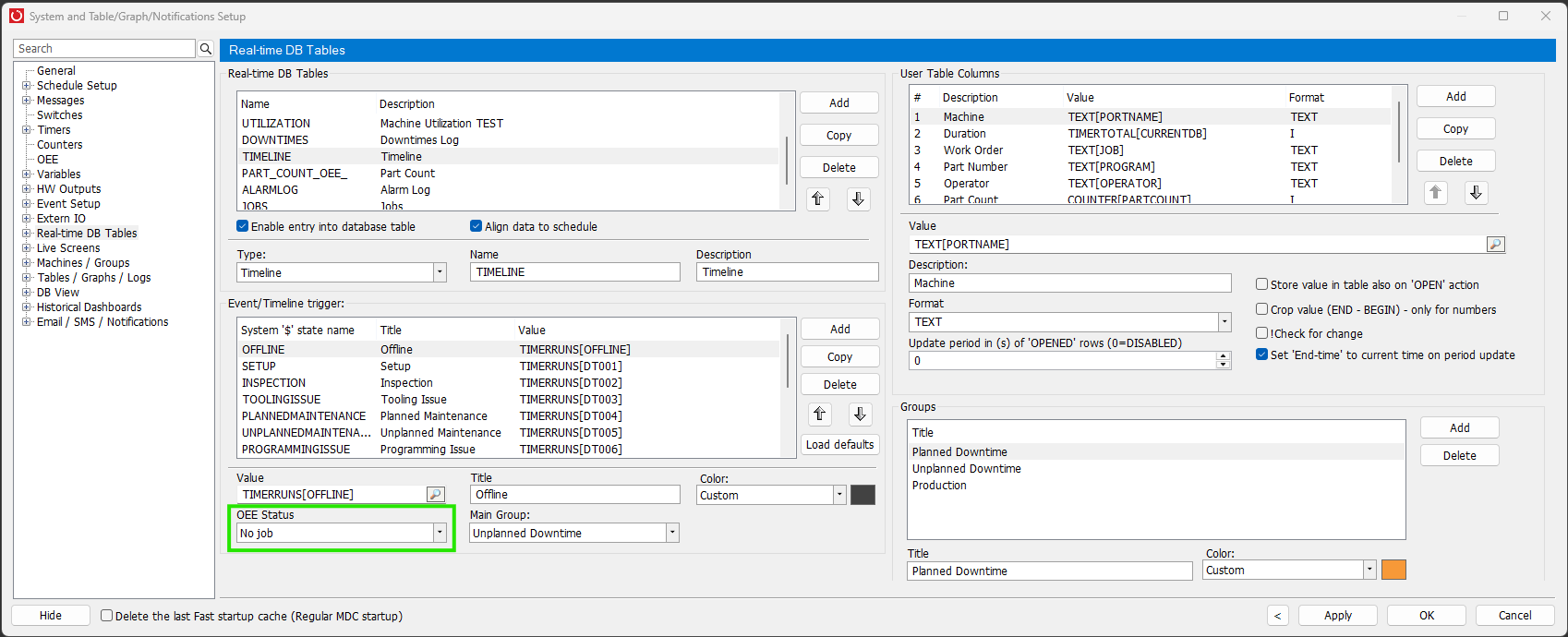Click the group Title field Planned Downtime
The width and height of the screenshot is (1568, 637).
coord(1049,571)
